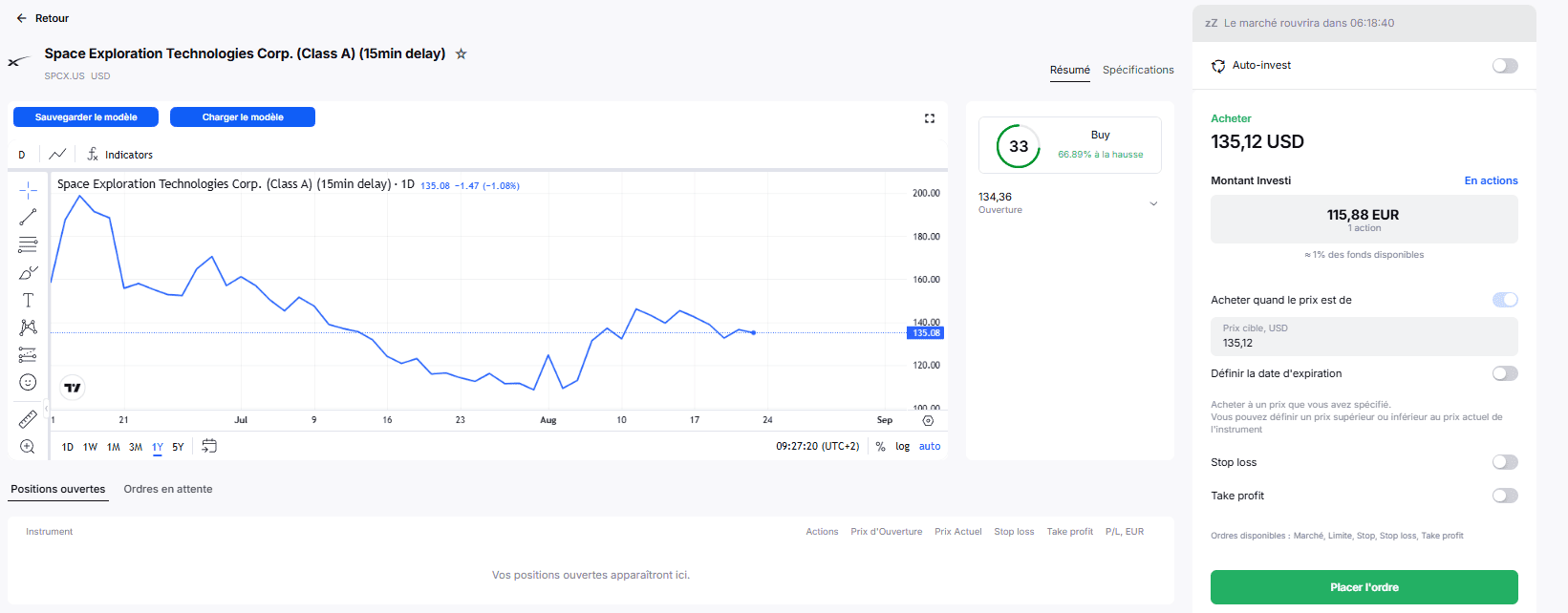The height and width of the screenshot is (613, 1568).
Task: Click 'Sauvegarder le modèle' button
Action: [x=86, y=116]
